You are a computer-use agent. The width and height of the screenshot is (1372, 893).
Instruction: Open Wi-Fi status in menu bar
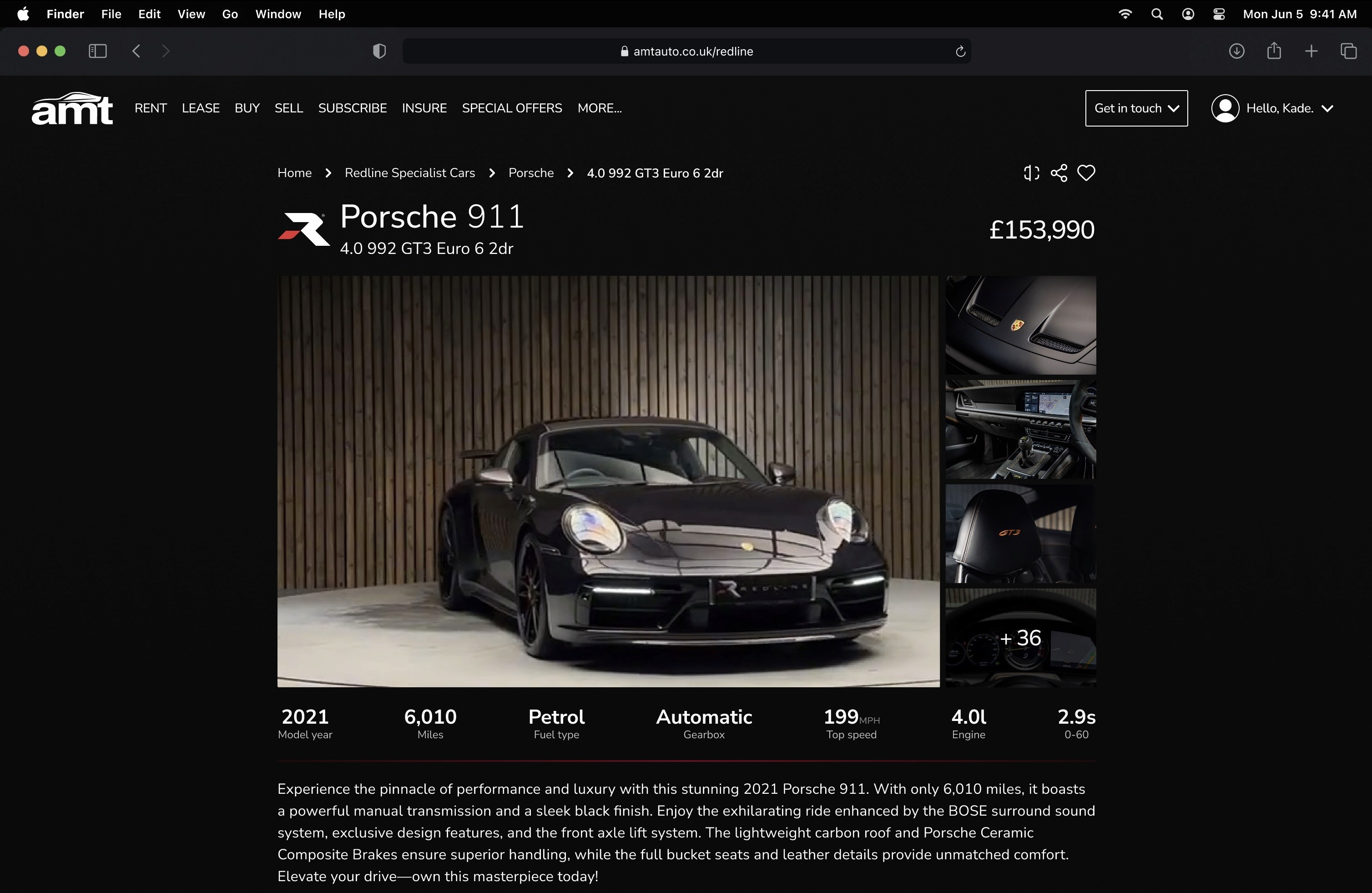(1125, 14)
